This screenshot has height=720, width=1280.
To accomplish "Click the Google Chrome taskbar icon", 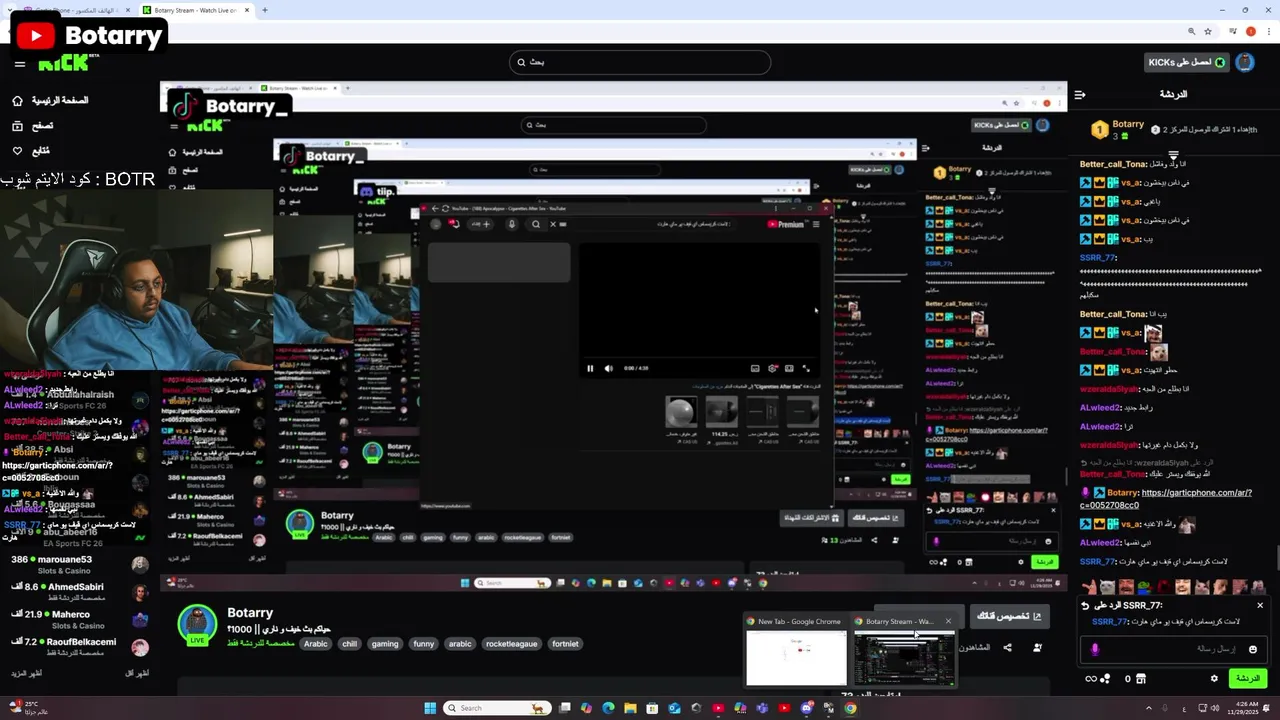I will (x=850, y=708).
